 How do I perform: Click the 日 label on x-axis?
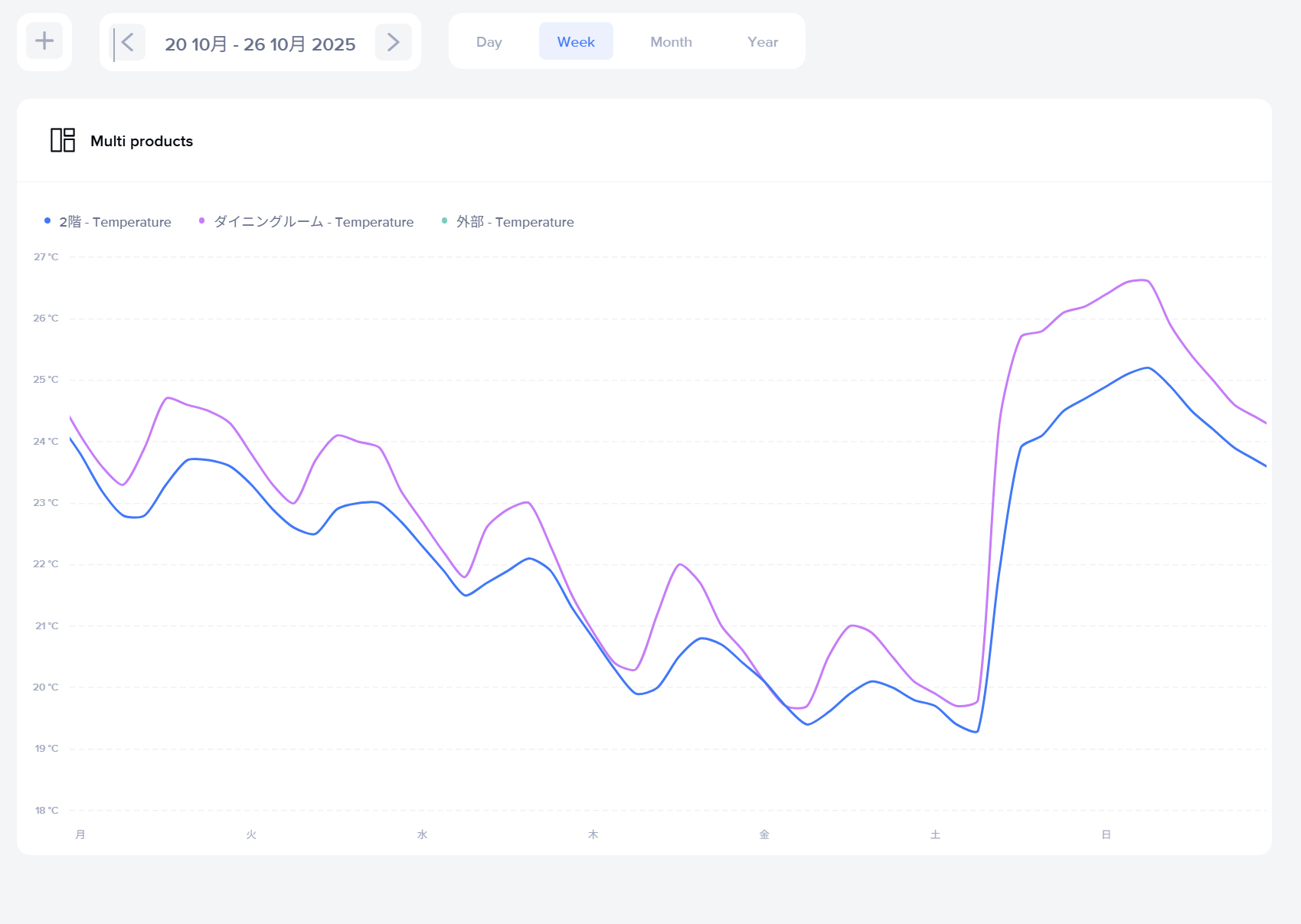point(1106,834)
